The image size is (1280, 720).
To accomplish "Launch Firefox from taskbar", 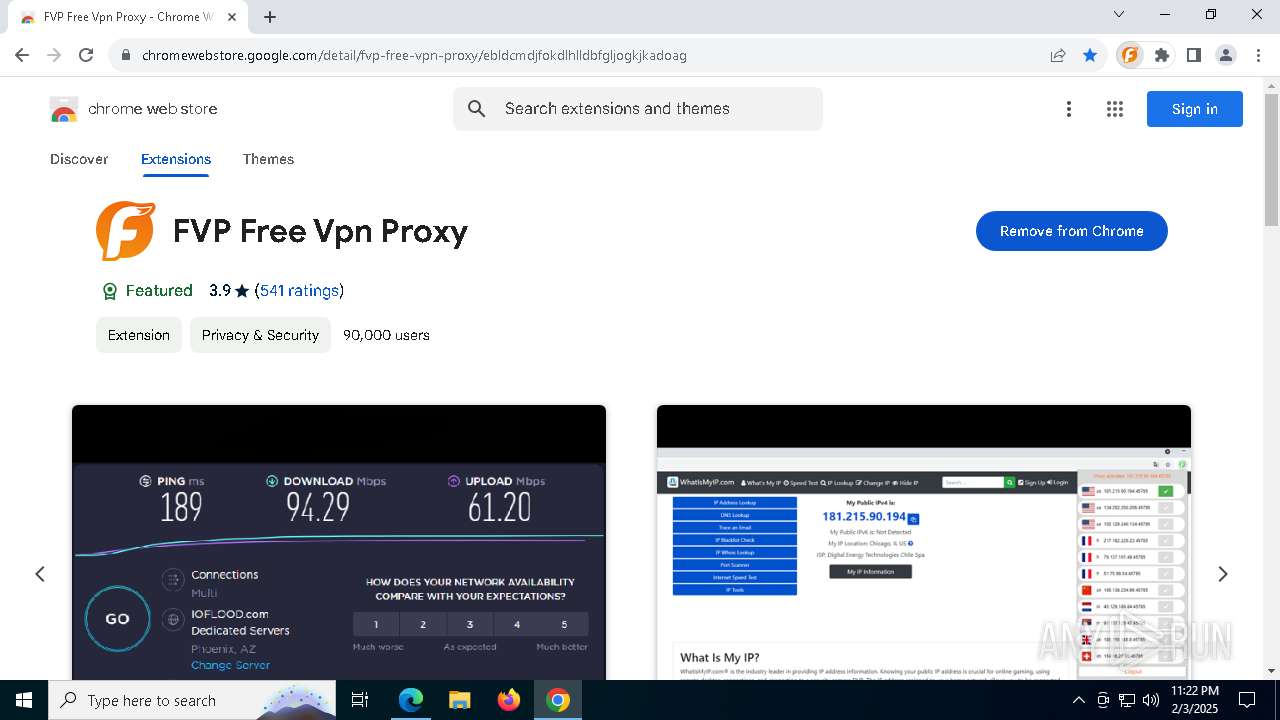I will coord(509,700).
